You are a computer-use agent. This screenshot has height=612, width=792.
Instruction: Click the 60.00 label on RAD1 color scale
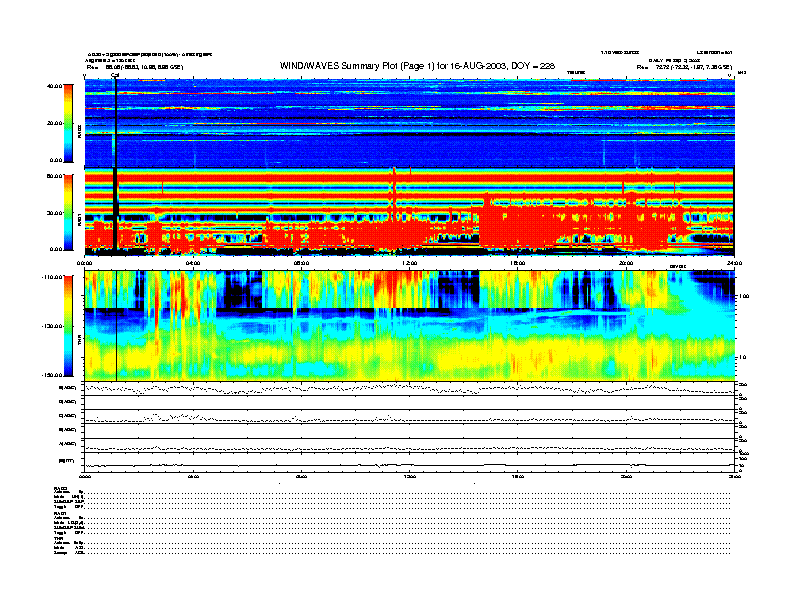coord(54,176)
